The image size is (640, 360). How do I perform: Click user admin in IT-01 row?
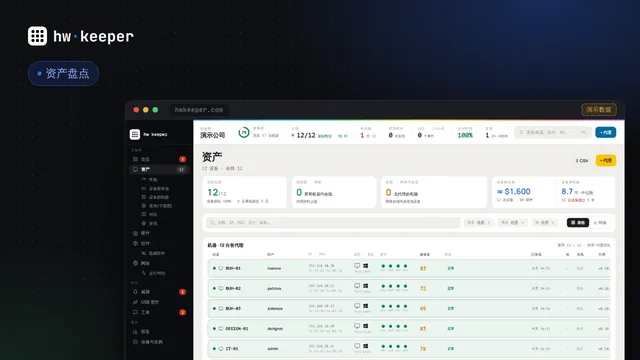click(x=273, y=349)
